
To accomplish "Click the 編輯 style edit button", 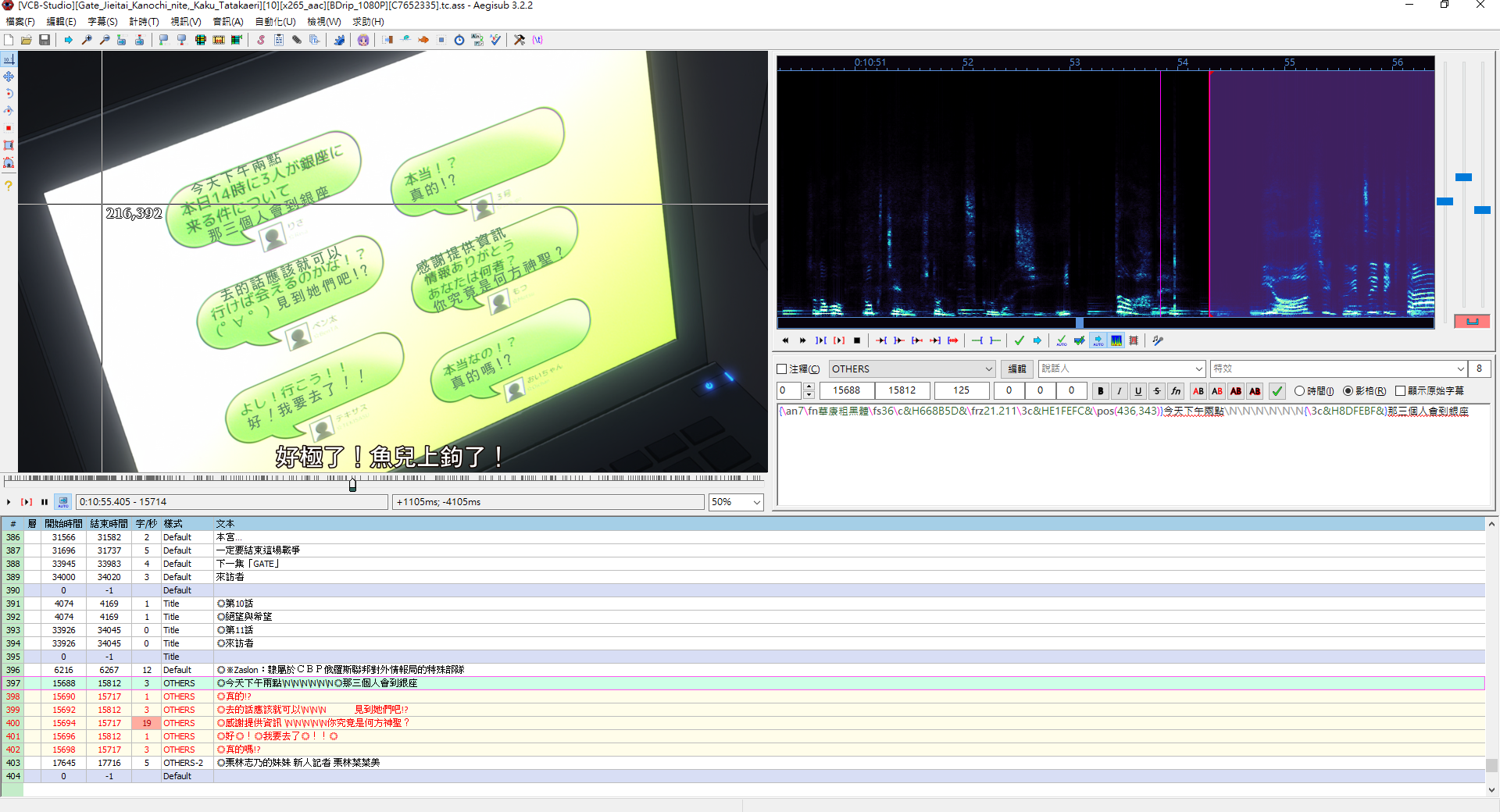I will point(1017,369).
